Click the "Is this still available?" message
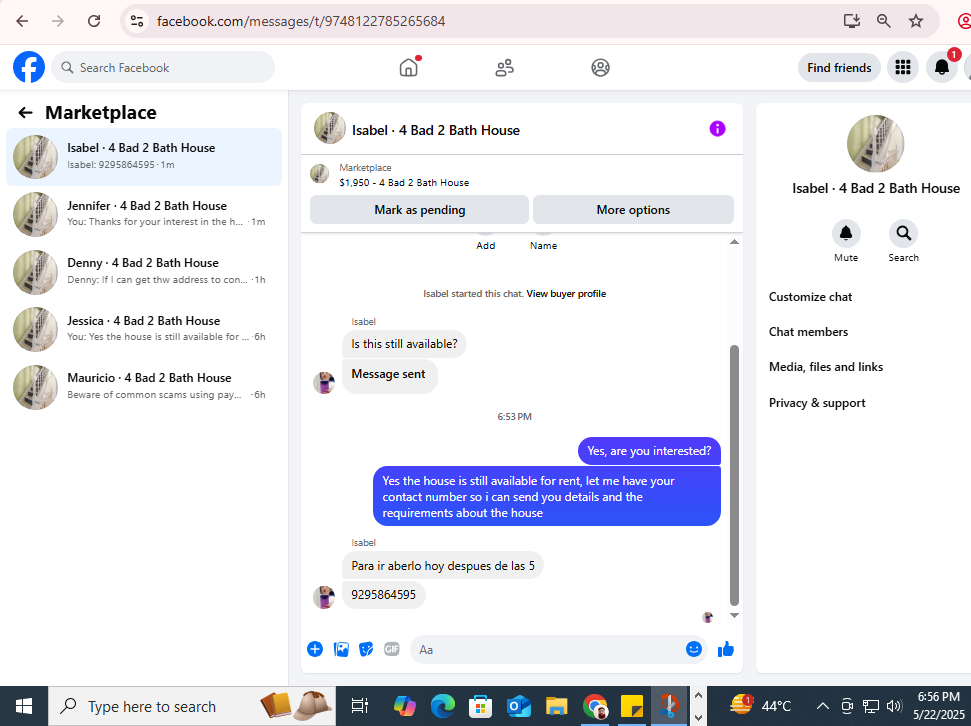Image resolution: width=971 pixels, height=726 pixels. tap(404, 344)
